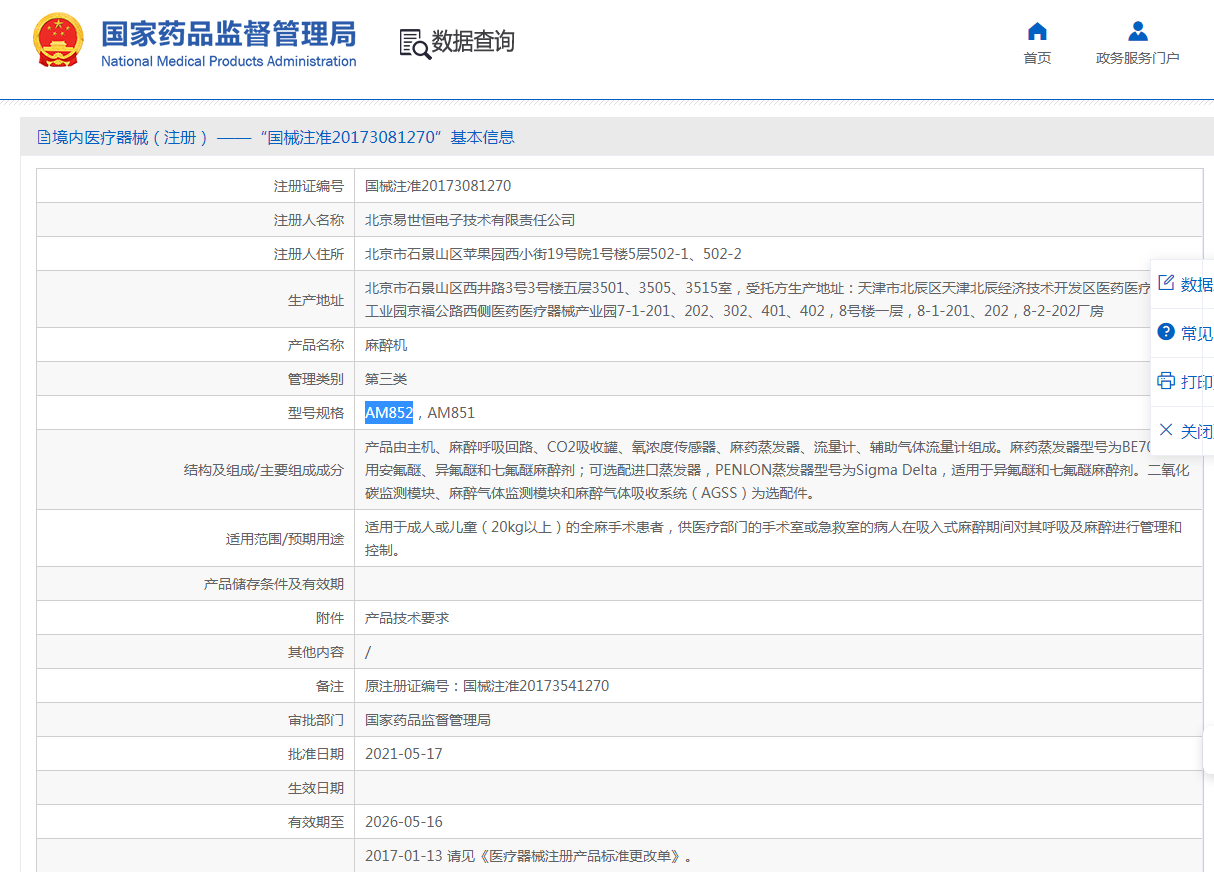Click 国家药品监督管理局 site title
The image size is (1214, 872).
coord(229,33)
